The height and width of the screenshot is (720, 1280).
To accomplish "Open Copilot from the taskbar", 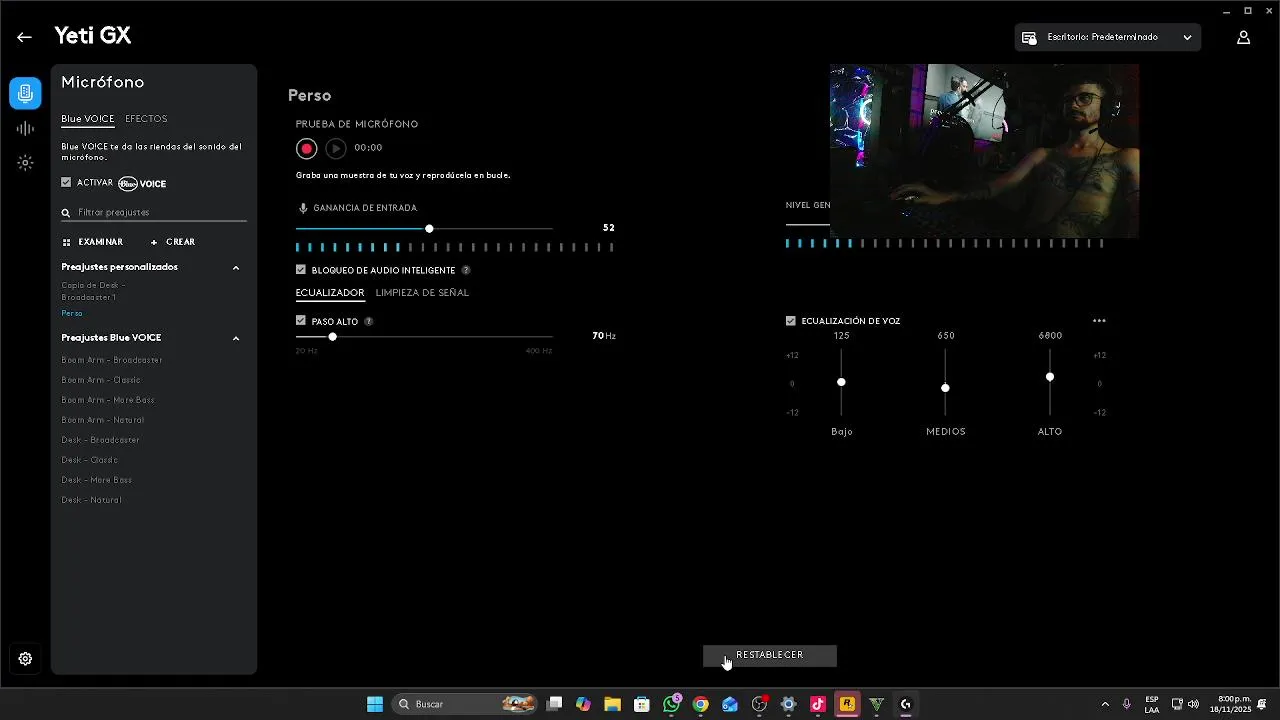I will point(583,704).
